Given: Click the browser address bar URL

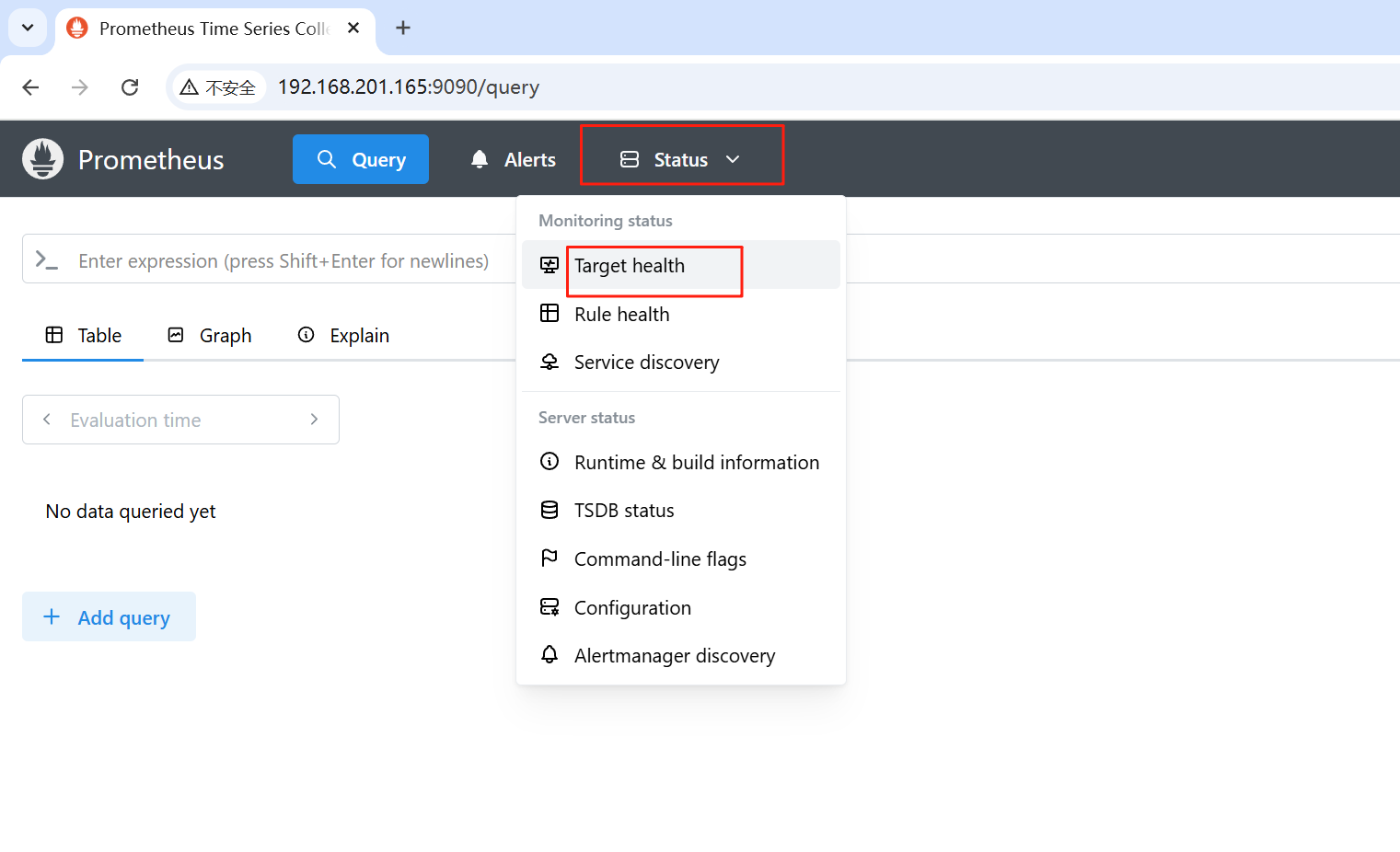Looking at the screenshot, I should 409,87.
